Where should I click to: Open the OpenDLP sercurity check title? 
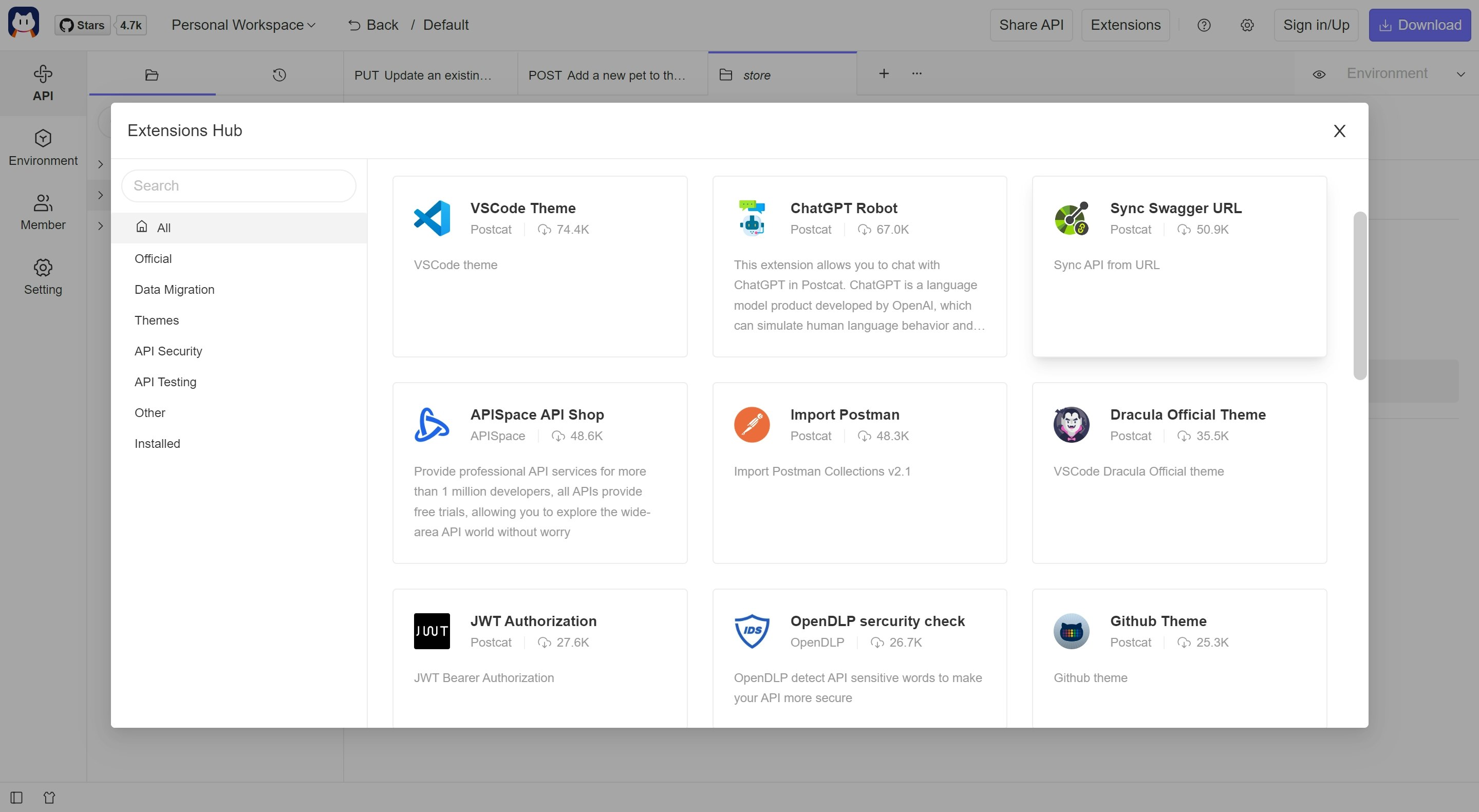point(877,621)
